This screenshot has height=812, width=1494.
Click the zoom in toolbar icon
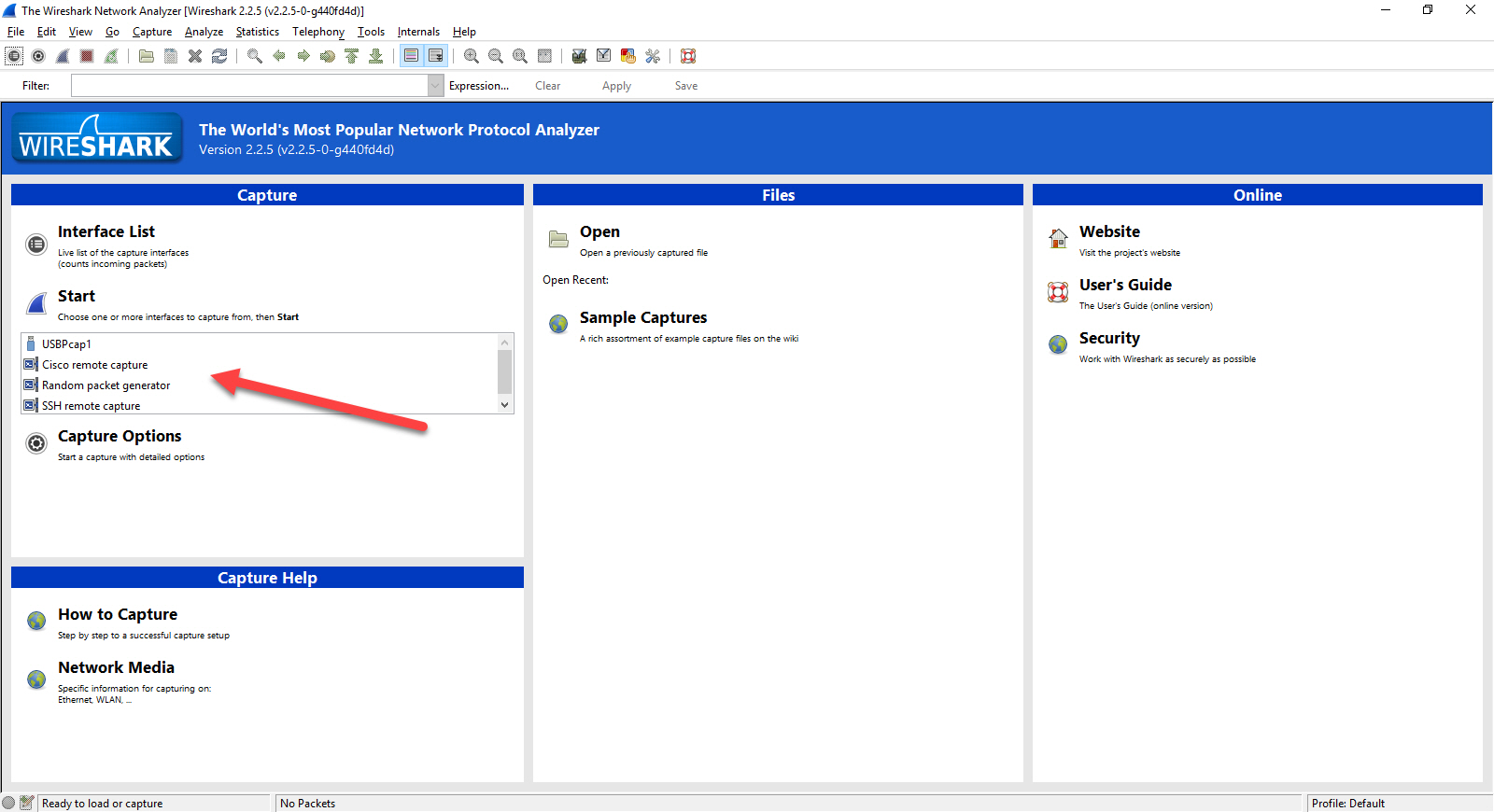tap(472, 56)
